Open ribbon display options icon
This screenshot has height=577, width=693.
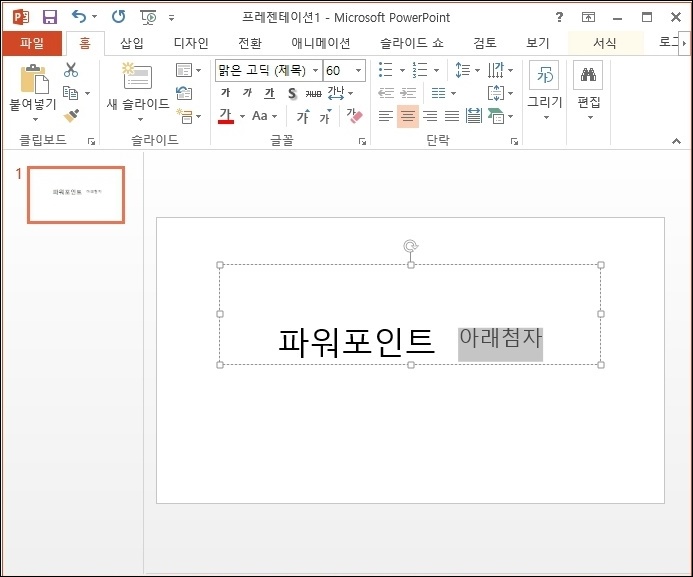point(588,17)
